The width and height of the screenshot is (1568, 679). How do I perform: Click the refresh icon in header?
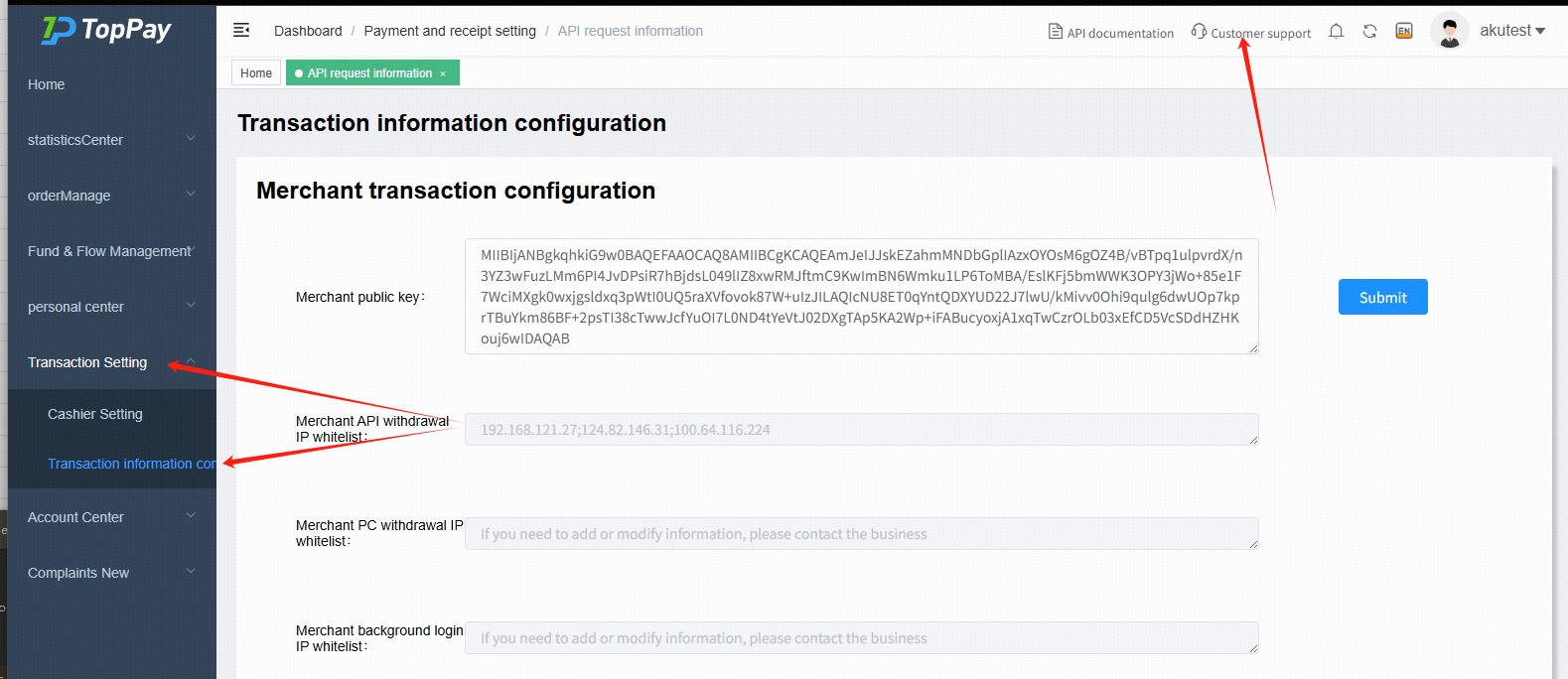(x=1370, y=31)
